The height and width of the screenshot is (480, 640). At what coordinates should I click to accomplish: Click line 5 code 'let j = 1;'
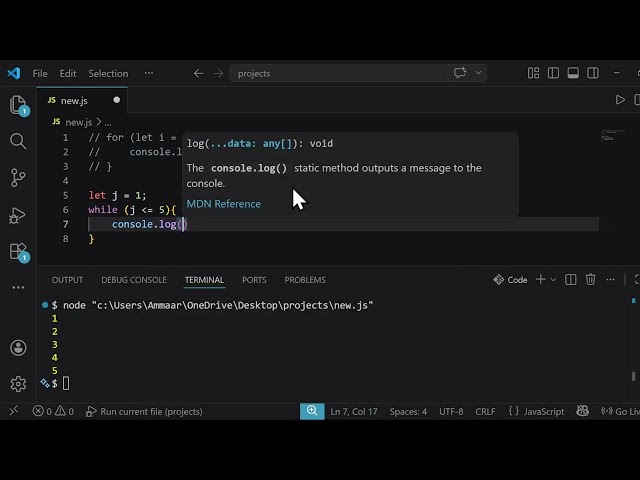pos(117,195)
